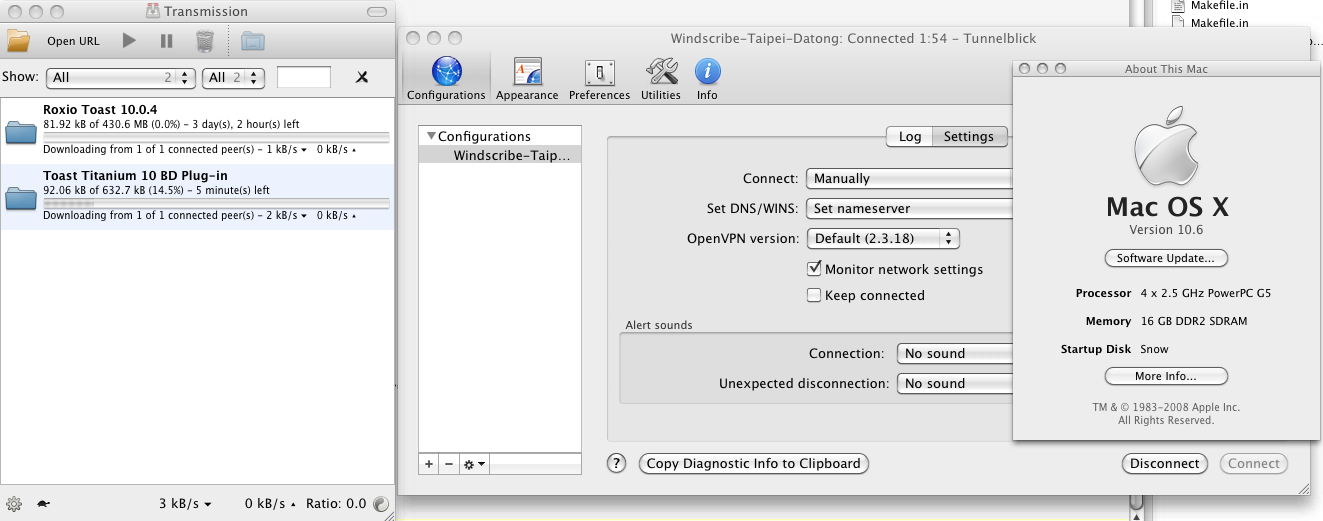The height and width of the screenshot is (521, 1323).
Task: Click Toast Titanium plug-in progress bar
Action: [216, 202]
